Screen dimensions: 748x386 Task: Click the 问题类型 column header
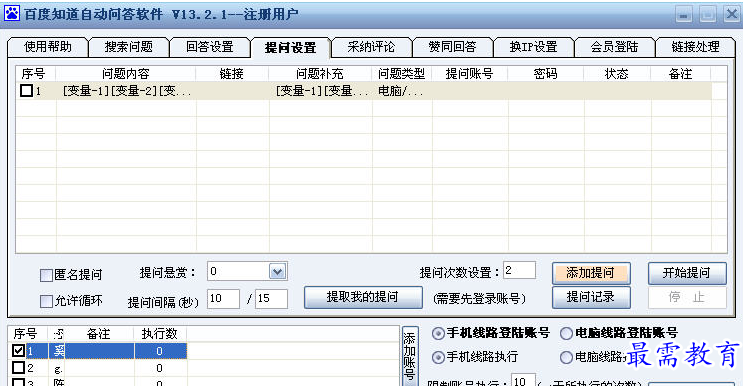pyautogui.click(x=402, y=74)
